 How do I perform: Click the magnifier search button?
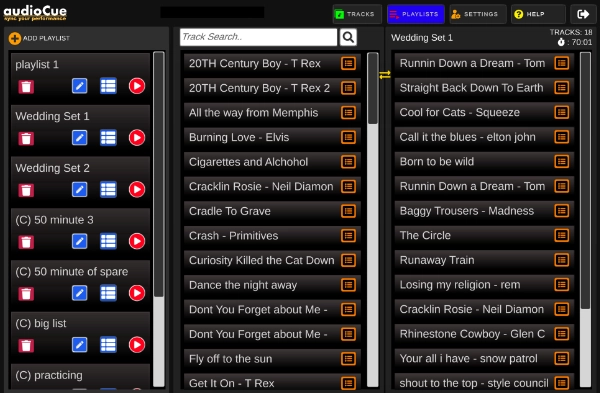pyautogui.click(x=348, y=37)
